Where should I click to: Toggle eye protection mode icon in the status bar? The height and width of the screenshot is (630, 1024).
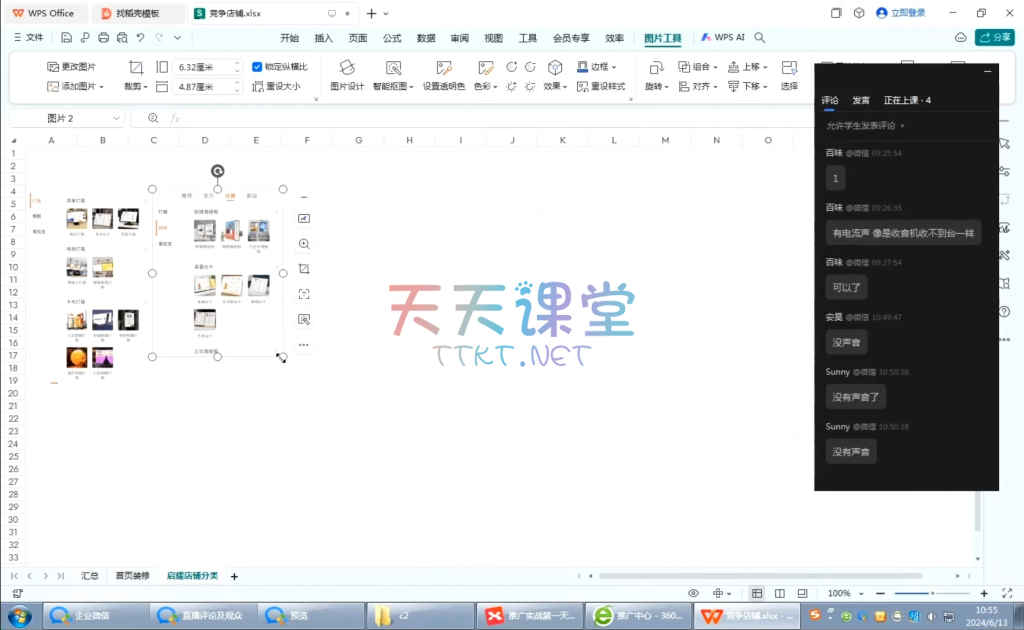click(693, 593)
